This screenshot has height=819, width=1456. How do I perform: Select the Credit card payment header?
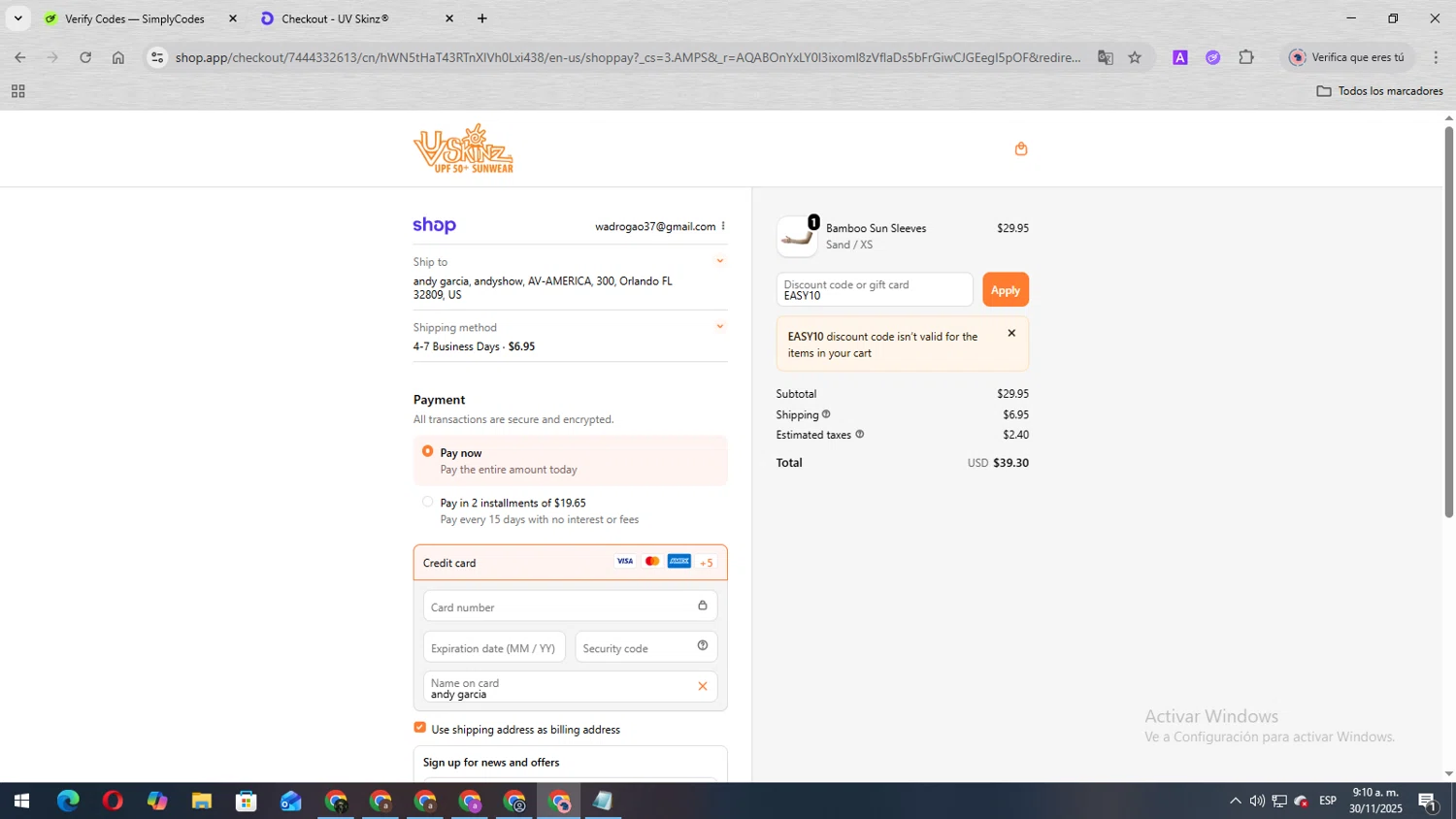(570, 563)
